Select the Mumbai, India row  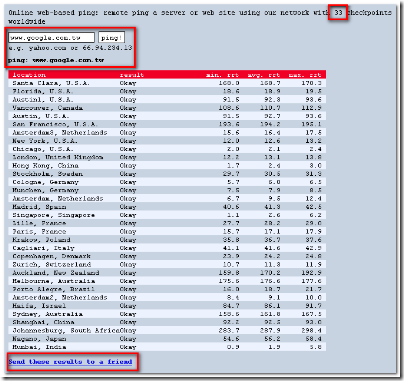coord(167,347)
